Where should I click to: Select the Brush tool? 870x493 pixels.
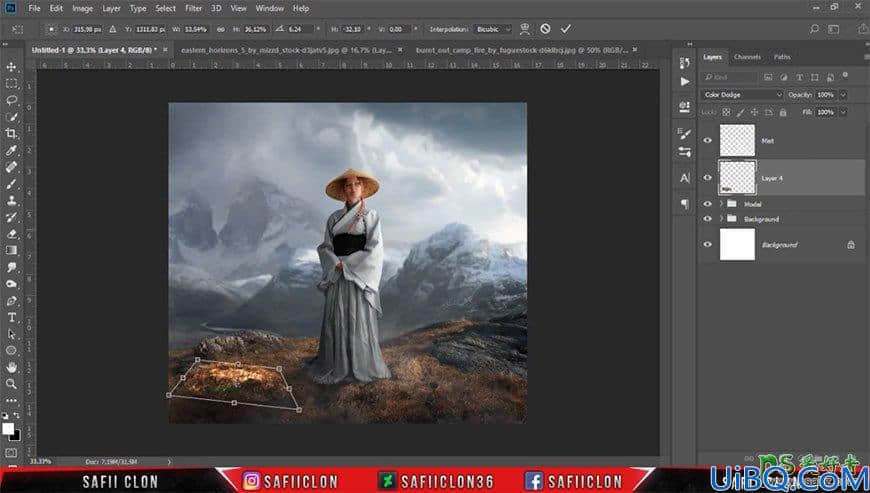click(11, 184)
